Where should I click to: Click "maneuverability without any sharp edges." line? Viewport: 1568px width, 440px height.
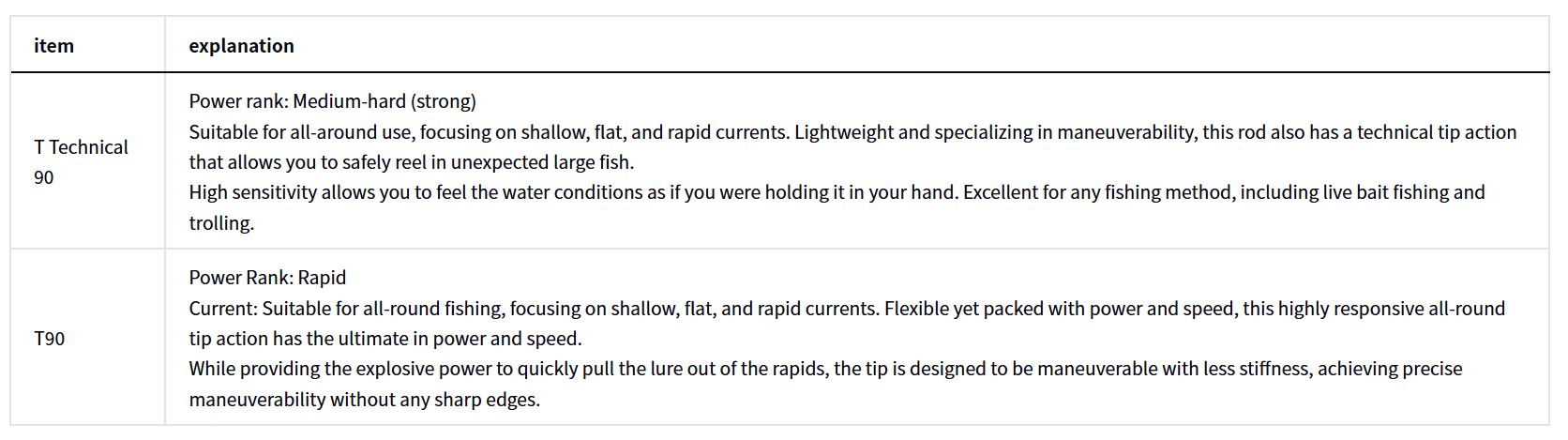pos(364,400)
